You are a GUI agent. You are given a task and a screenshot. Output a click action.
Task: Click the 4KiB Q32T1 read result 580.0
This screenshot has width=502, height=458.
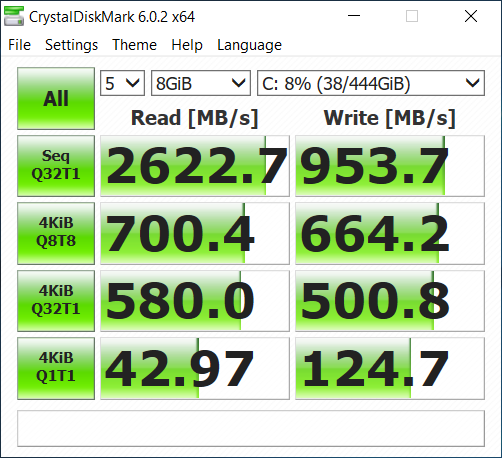tap(195, 301)
